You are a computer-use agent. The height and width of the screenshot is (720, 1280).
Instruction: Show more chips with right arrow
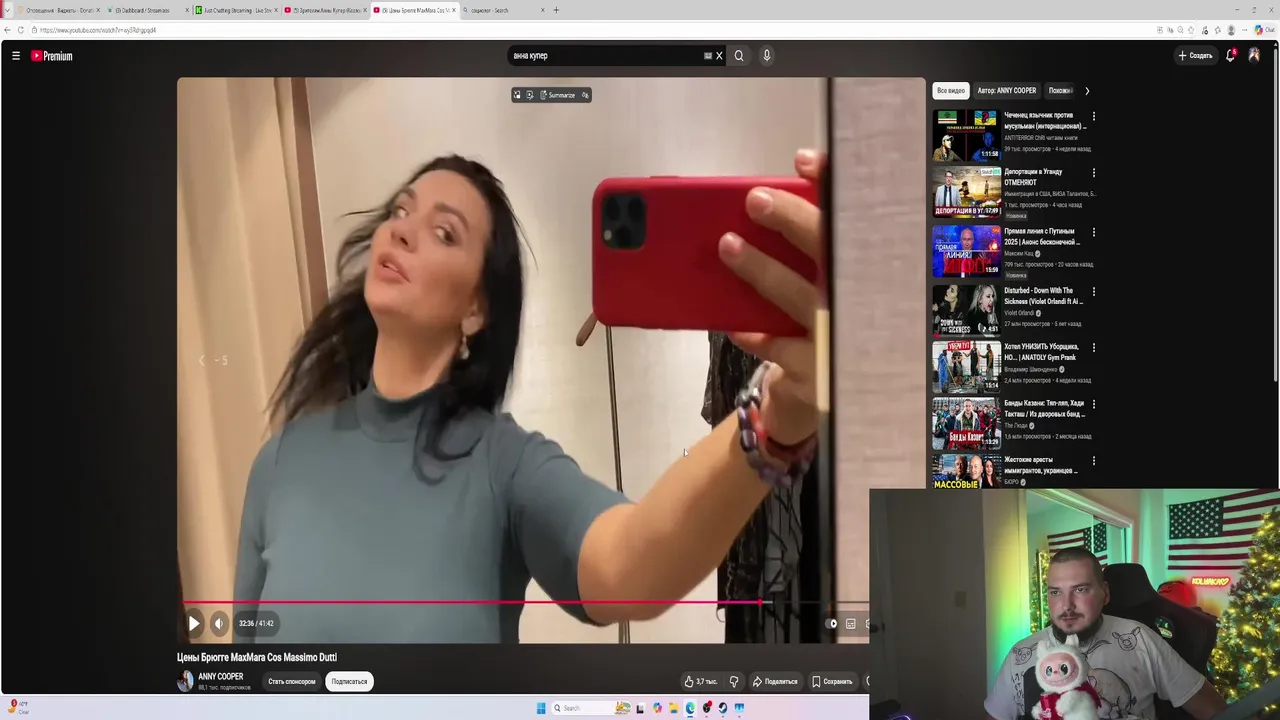tap(1087, 91)
